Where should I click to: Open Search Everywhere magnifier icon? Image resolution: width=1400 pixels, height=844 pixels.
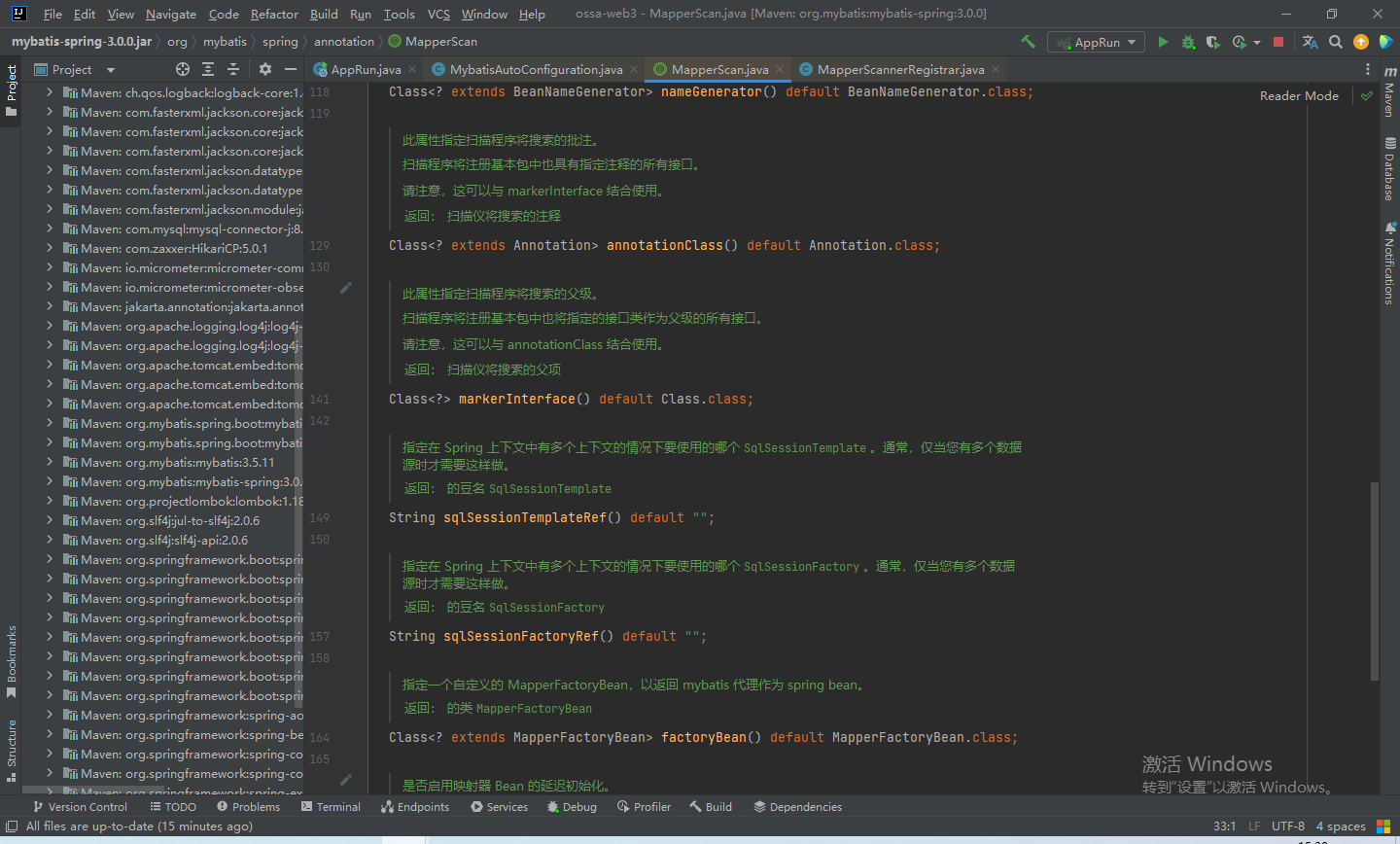click(x=1336, y=42)
